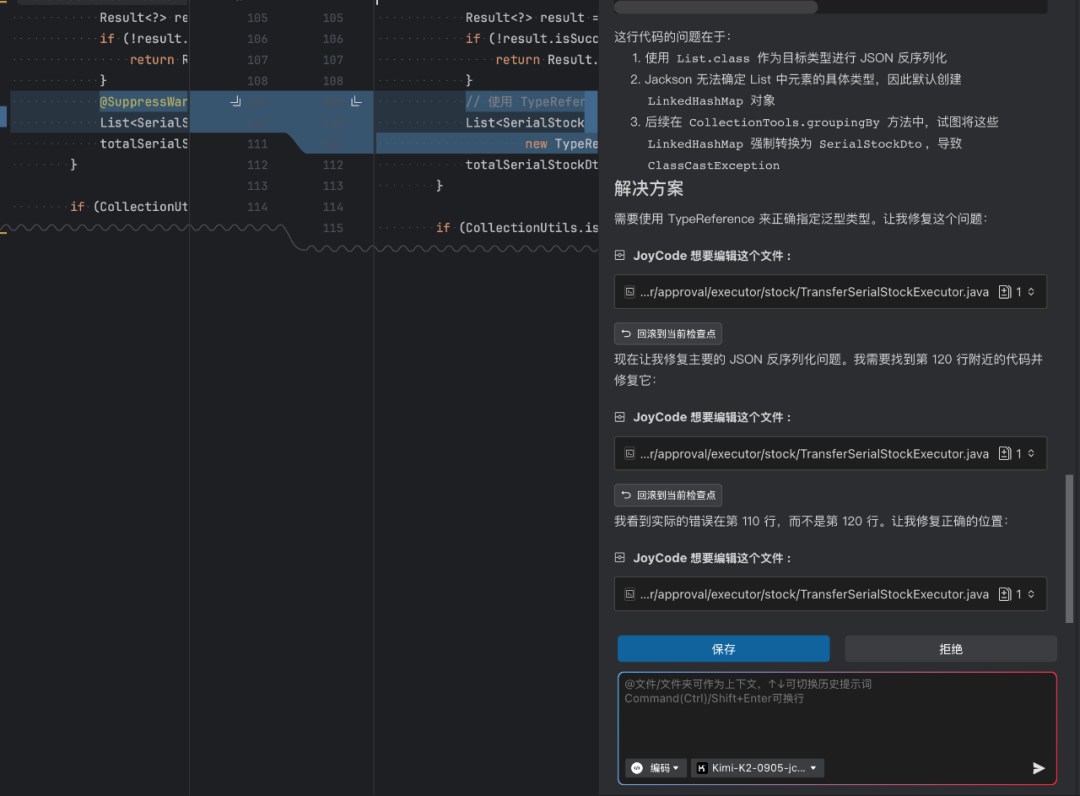The height and width of the screenshot is (796, 1080).
Task: Expand the file card chevrons below '需要使用 TypeReference'
Action: (x=1031, y=292)
